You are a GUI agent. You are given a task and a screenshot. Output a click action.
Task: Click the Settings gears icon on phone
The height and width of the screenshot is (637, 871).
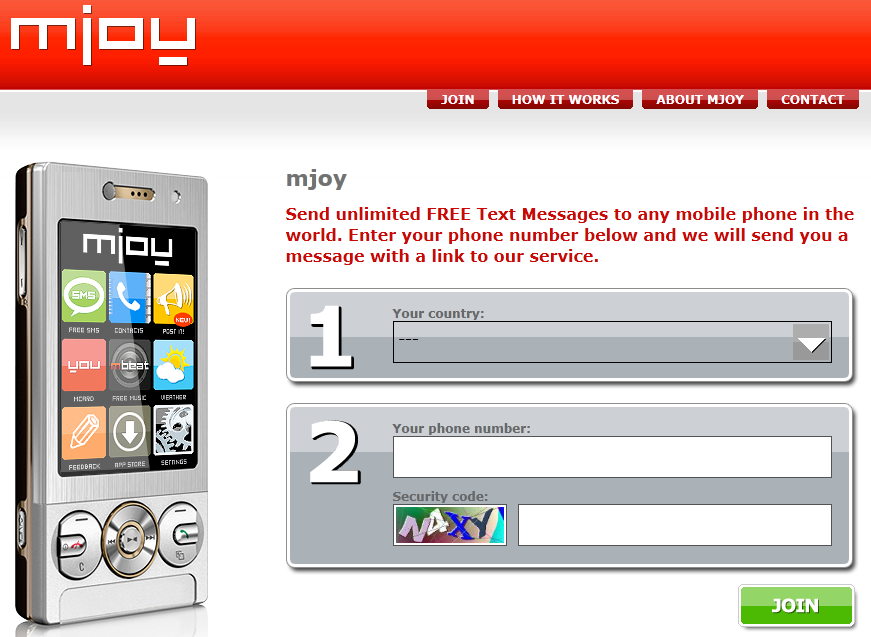click(x=173, y=430)
